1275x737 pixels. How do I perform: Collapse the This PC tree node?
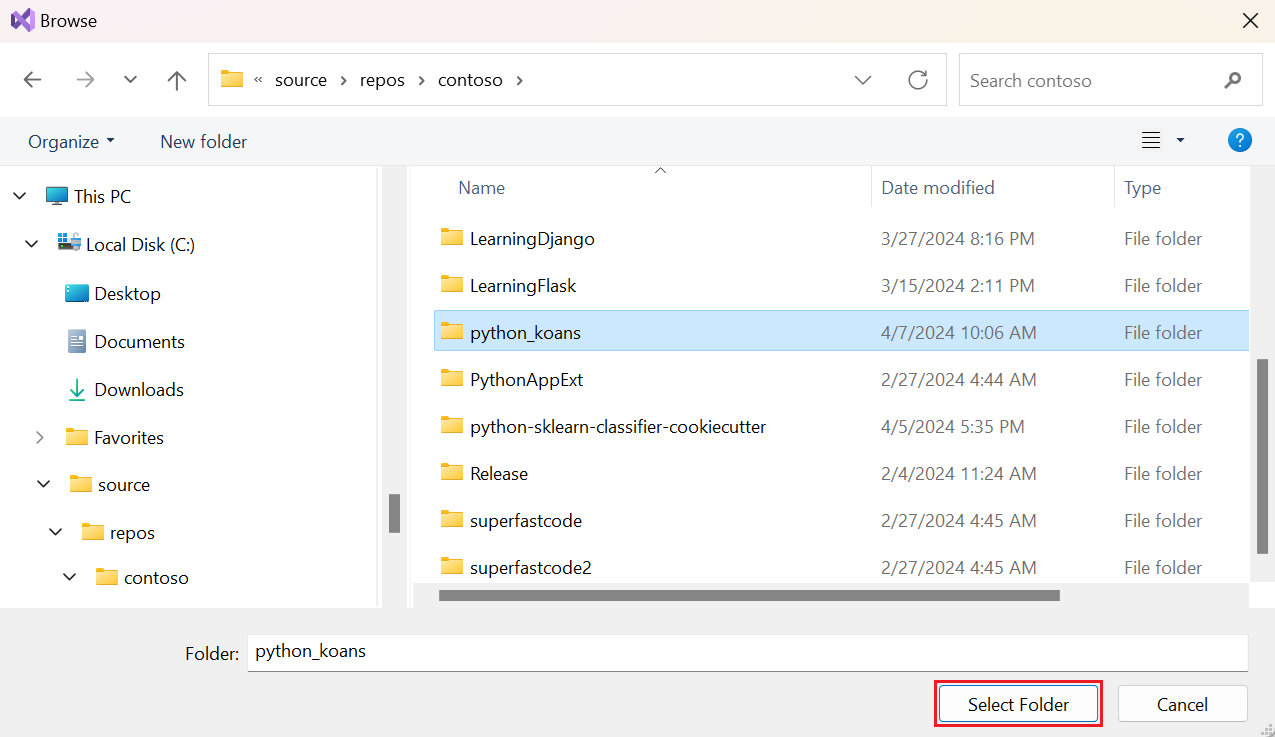[x=18, y=196]
